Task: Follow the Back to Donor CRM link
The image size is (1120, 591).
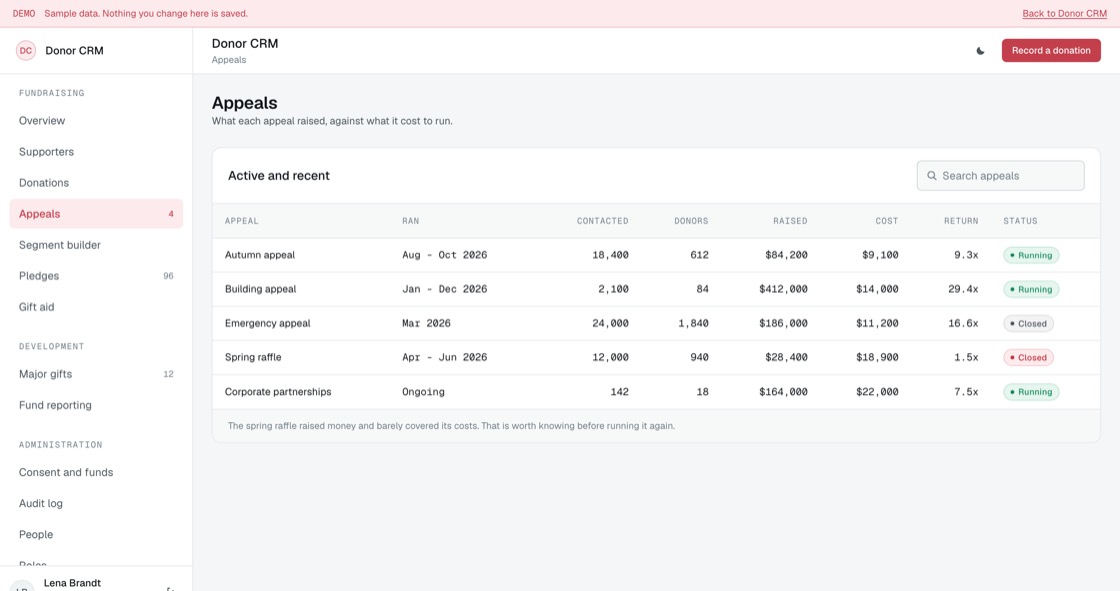Action: click(x=1064, y=14)
